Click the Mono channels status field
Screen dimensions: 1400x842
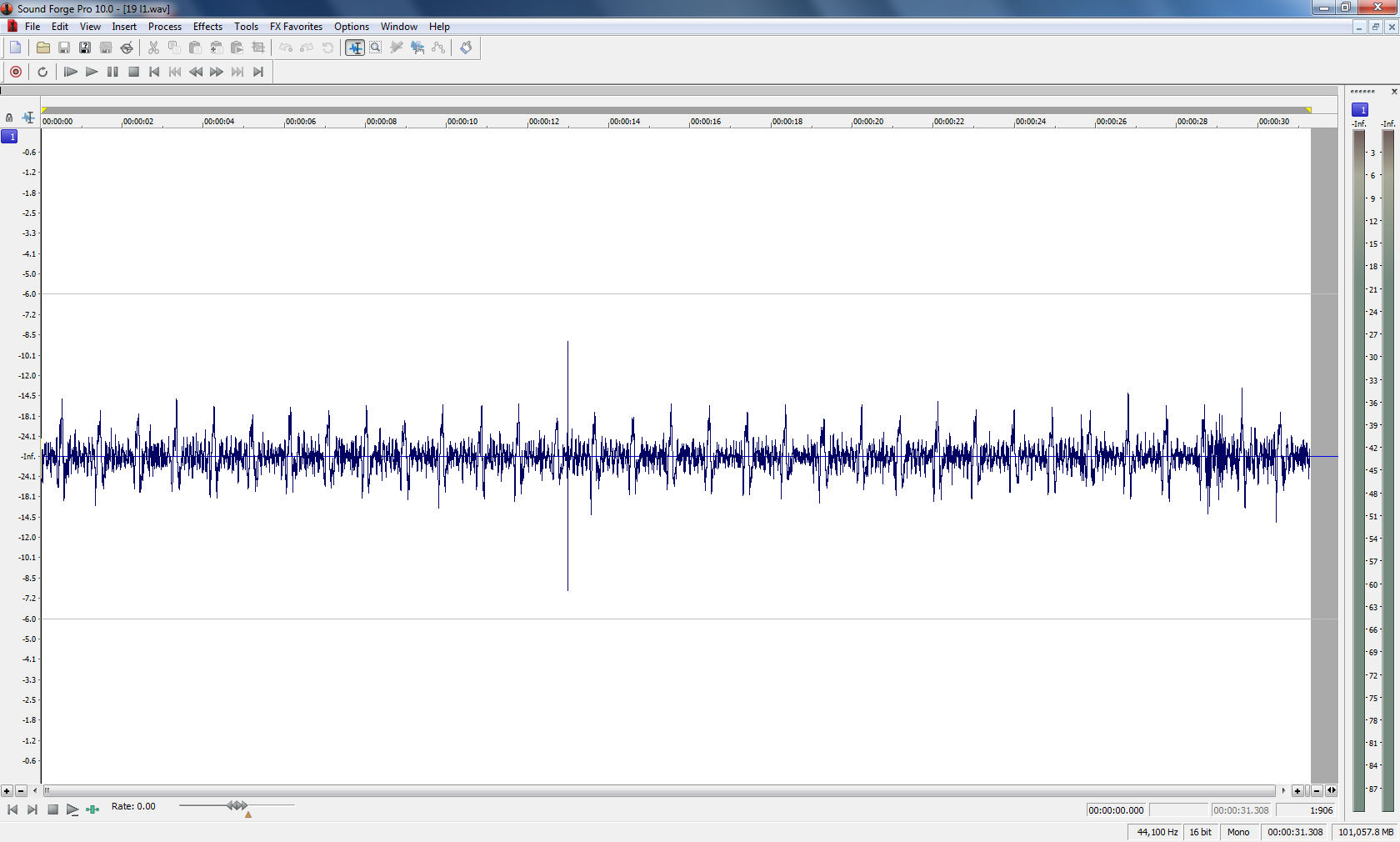click(x=1237, y=832)
